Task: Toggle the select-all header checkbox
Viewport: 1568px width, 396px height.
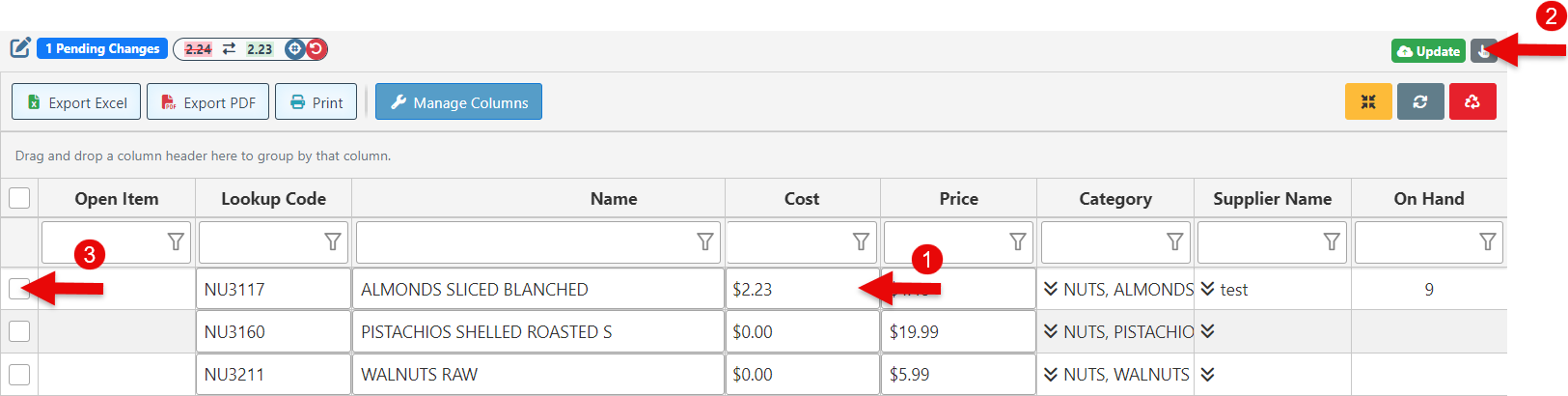Action: [19, 198]
